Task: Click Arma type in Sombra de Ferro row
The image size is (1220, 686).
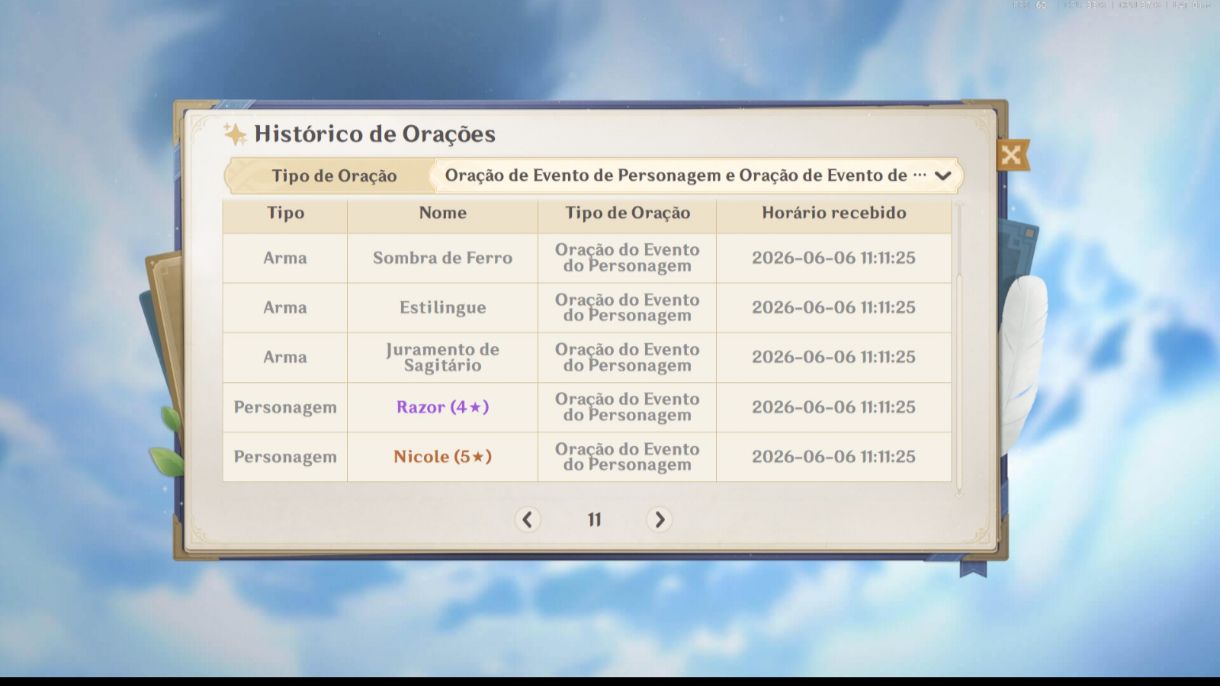Action: pyautogui.click(x=285, y=258)
